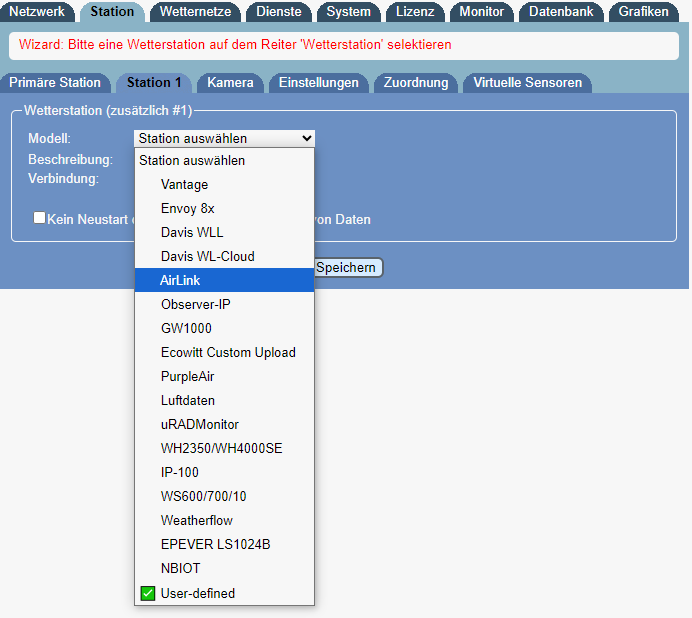The width and height of the screenshot is (692, 618).
Task: Select the Vantage station option
Action: coord(184,185)
